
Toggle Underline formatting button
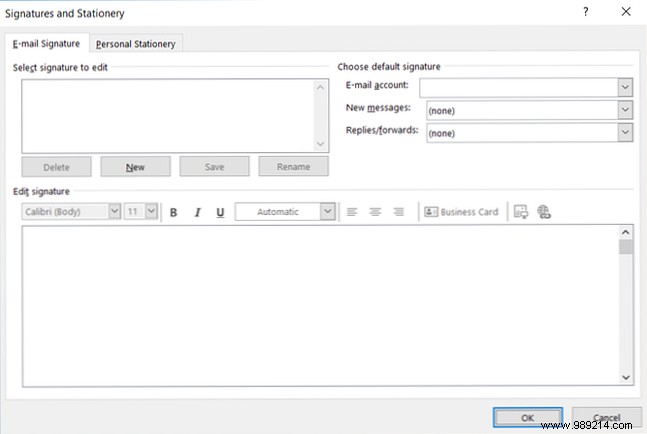(220, 212)
